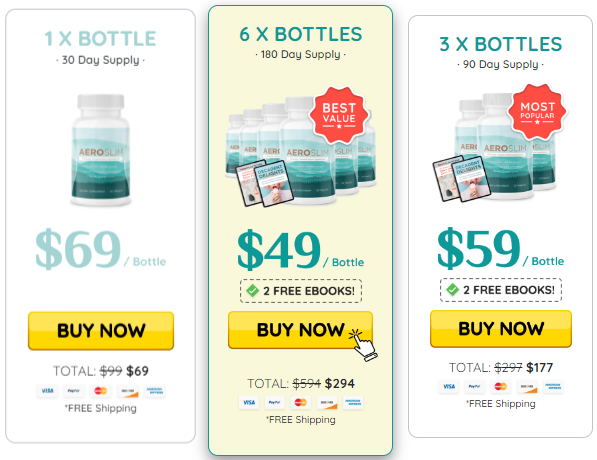Click Buy Now for 6 bottles package
The image size is (597, 460).
(300, 330)
